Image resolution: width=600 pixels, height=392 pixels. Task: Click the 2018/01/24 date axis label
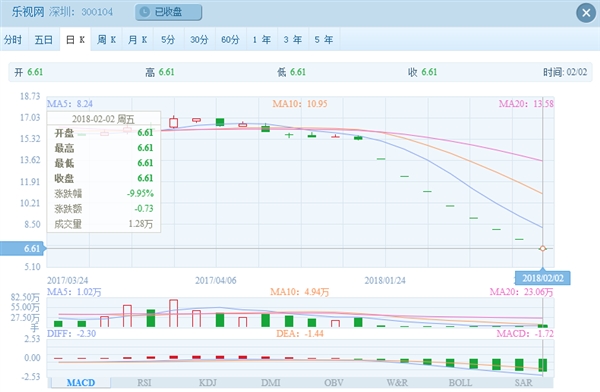pyautogui.click(x=385, y=281)
